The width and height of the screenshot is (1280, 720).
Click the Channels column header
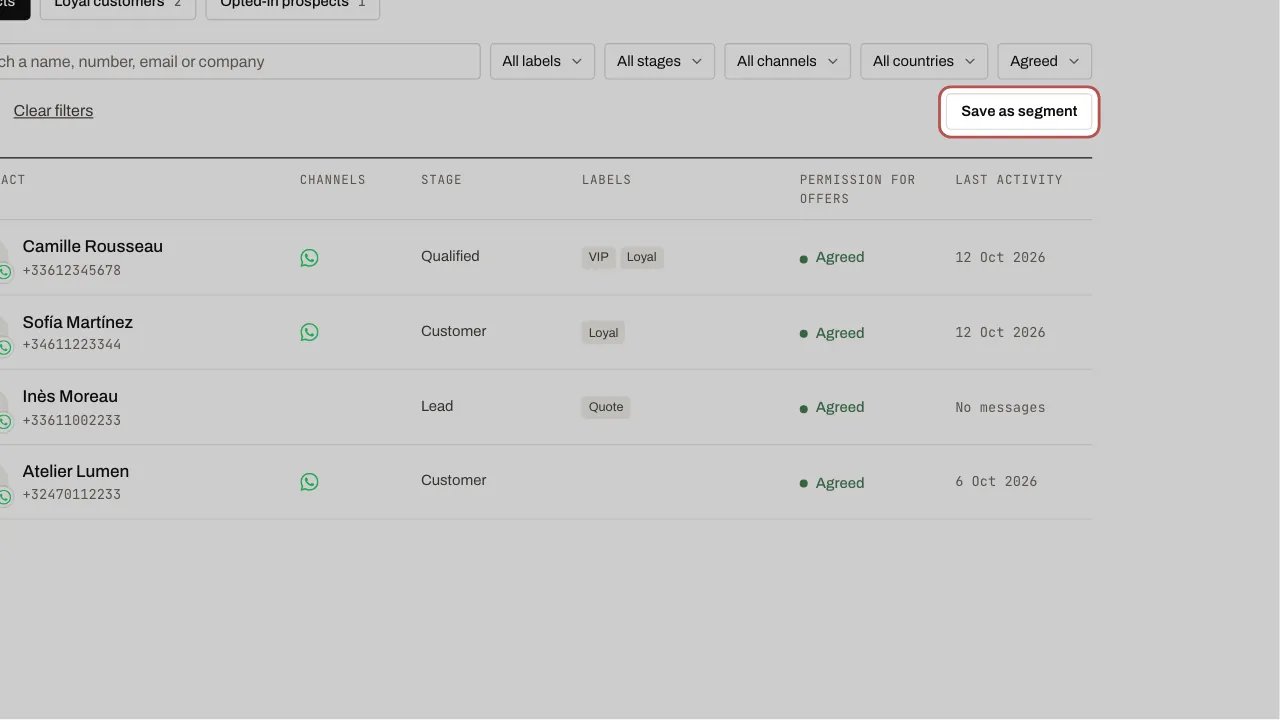click(x=333, y=180)
